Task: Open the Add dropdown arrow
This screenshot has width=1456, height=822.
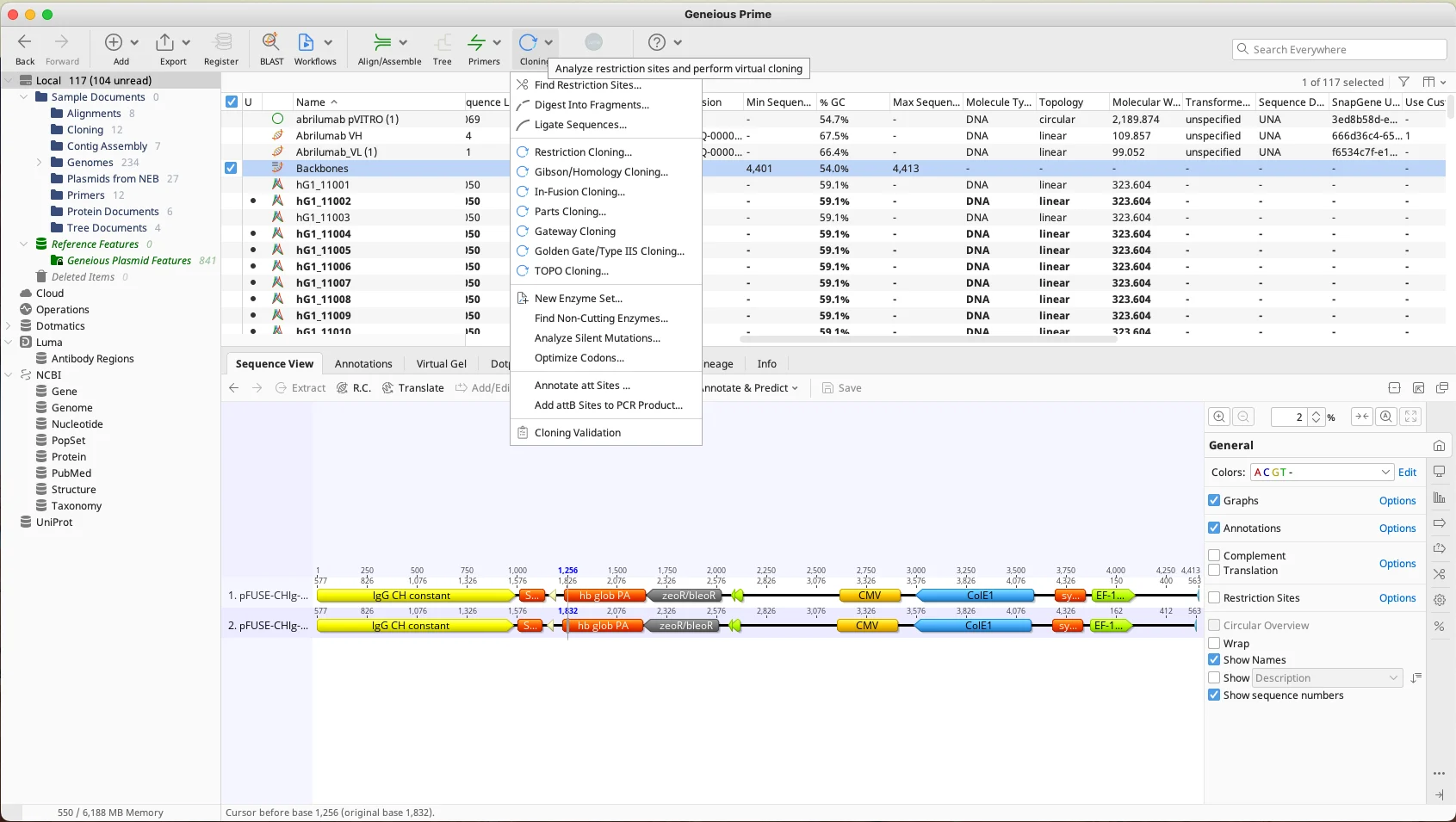Action: pyautogui.click(x=134, y=42)
